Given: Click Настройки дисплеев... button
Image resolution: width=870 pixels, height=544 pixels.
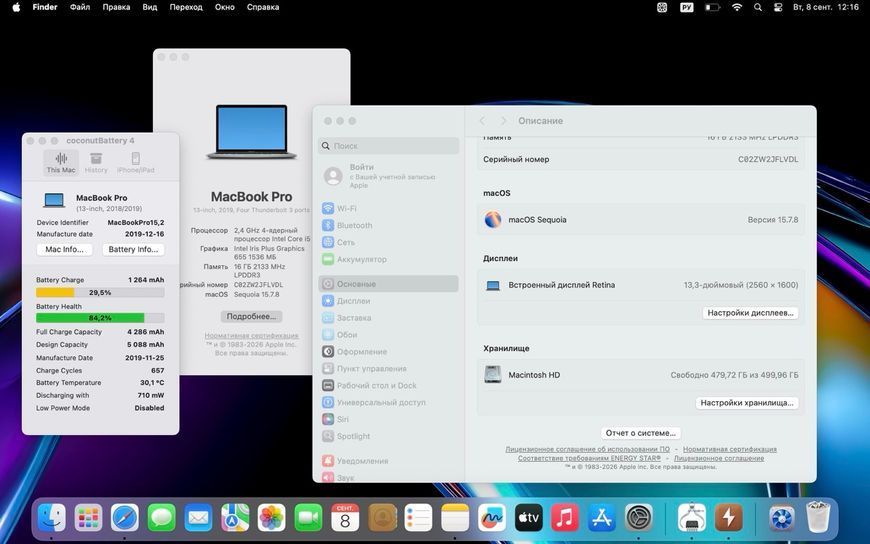Looking at the screenshot, I should (750, 313).
